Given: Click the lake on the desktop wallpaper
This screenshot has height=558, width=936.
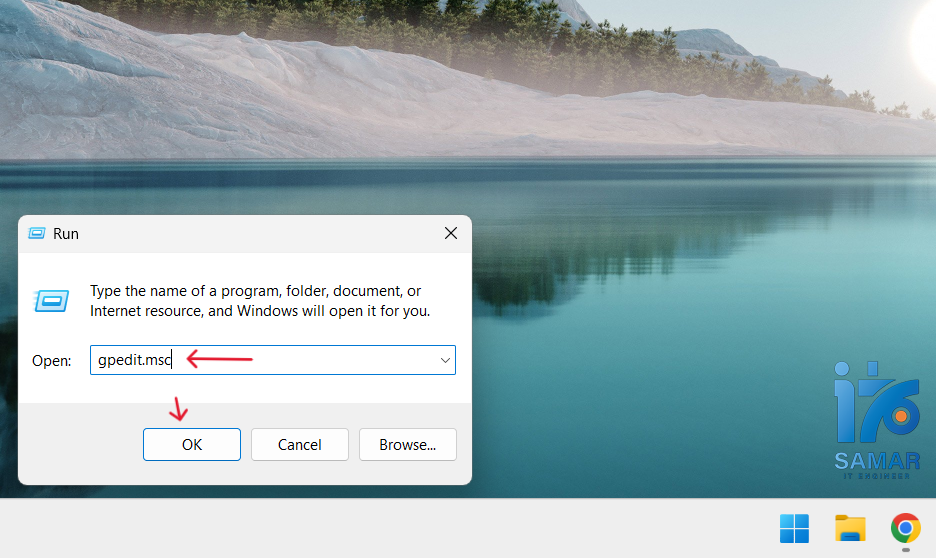Looking at the screenshot, I should tap(657, 298).
